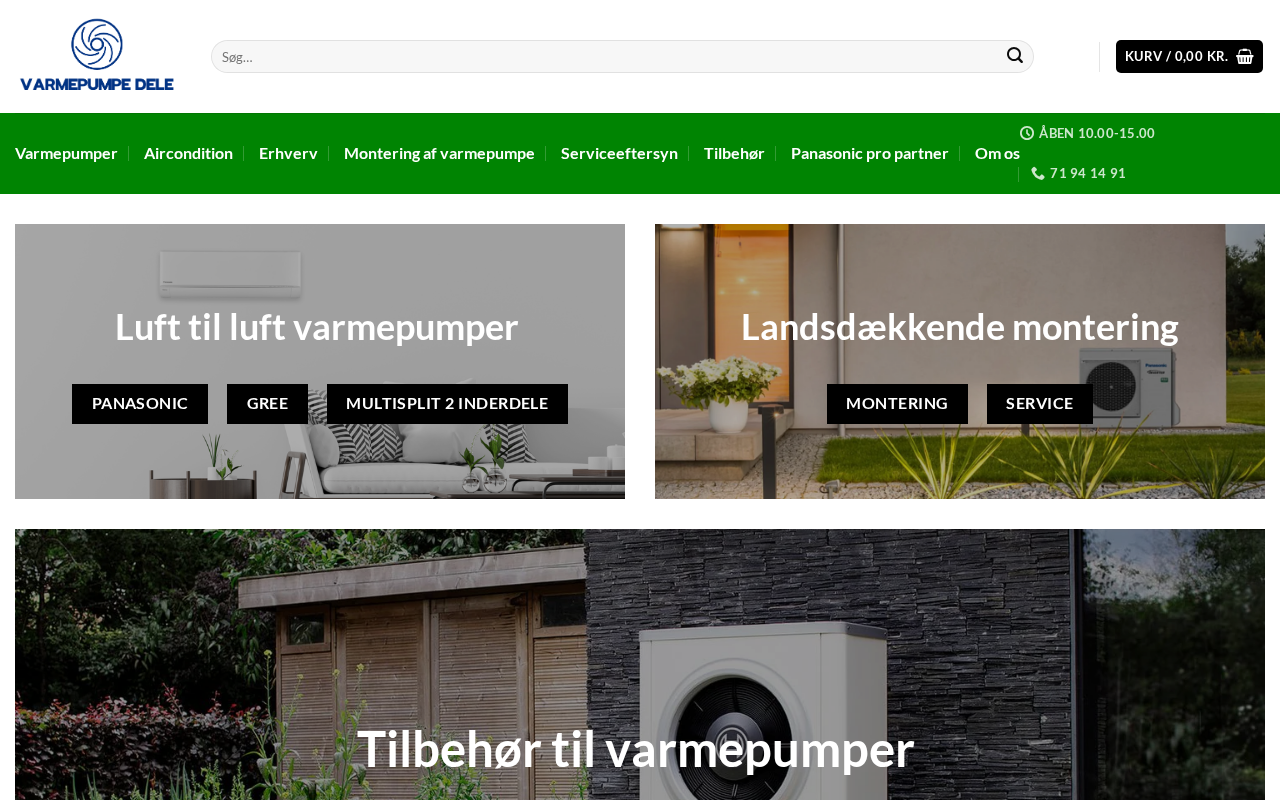Open the KURV / 0,00 KR. cart button
Viewport: 1280px width, 800px height.
(1189, 56)
